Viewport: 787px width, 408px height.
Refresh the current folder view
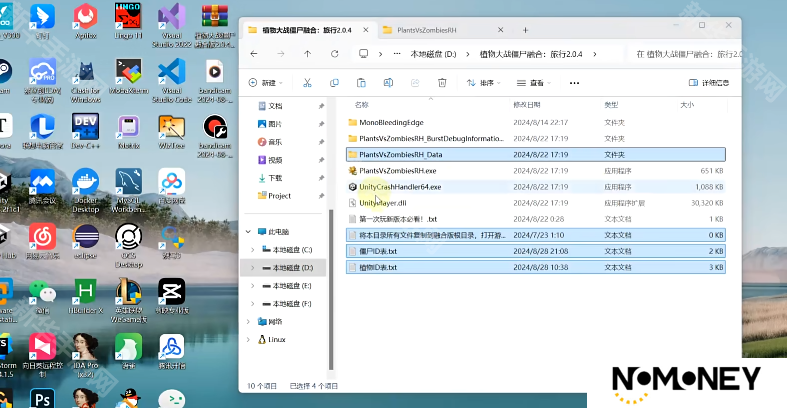pos(335,54)
